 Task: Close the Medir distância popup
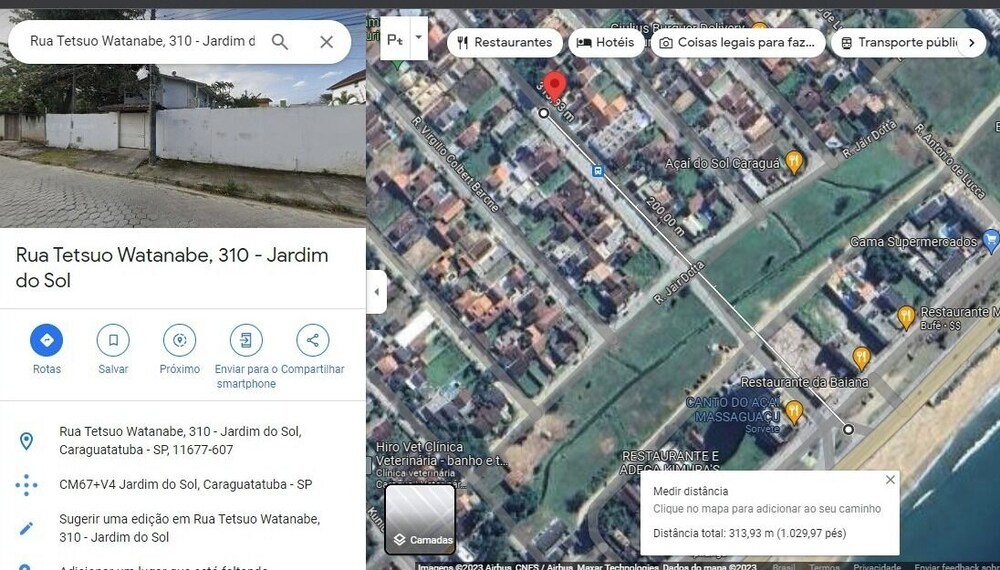890,479
